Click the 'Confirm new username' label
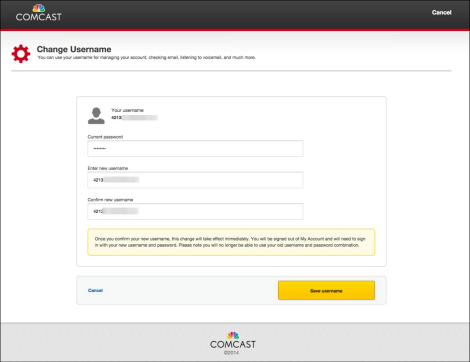 [x=110, y=200]
